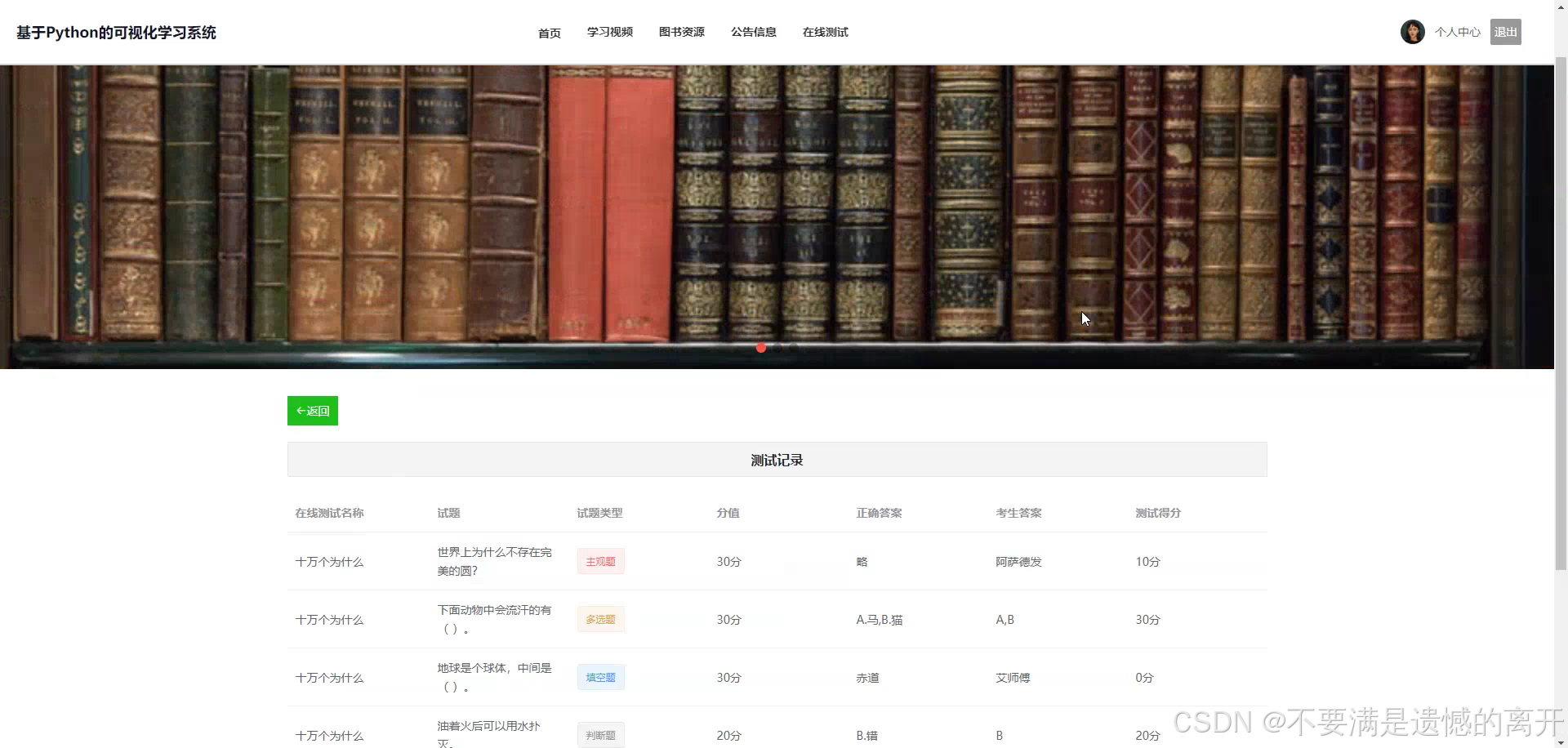
Task: Select the 填空题 type label
Action: (x=600, y=677)
